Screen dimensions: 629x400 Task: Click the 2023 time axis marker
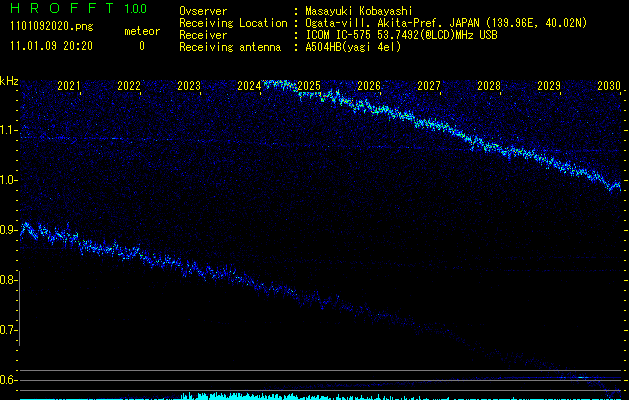(x=189, y=85)
